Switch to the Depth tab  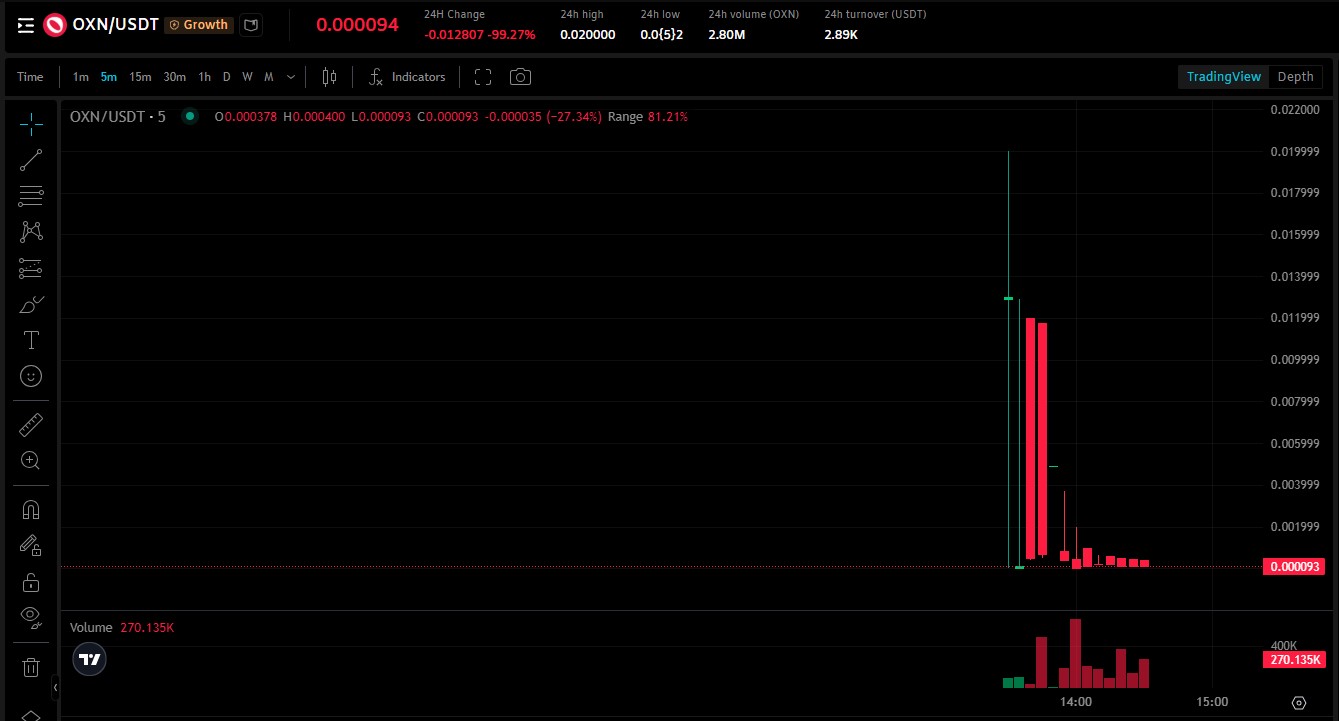click(1295, 76)
